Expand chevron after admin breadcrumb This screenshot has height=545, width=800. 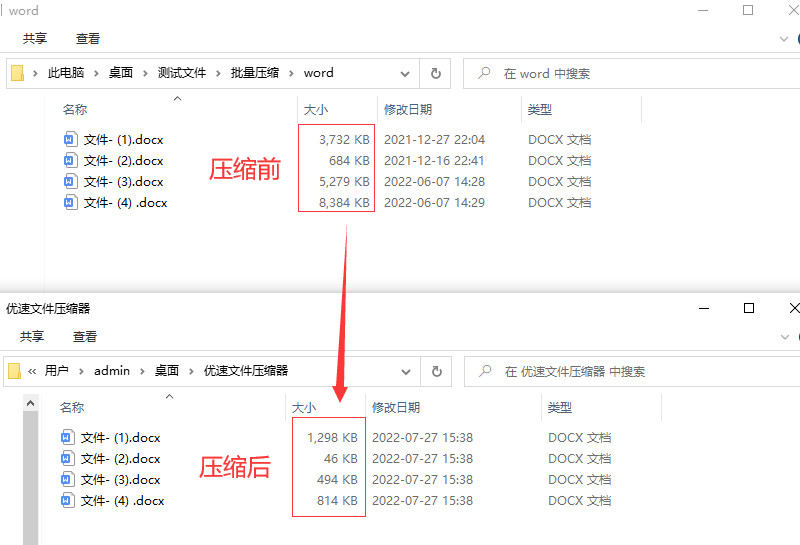click(x=142, y=371)
